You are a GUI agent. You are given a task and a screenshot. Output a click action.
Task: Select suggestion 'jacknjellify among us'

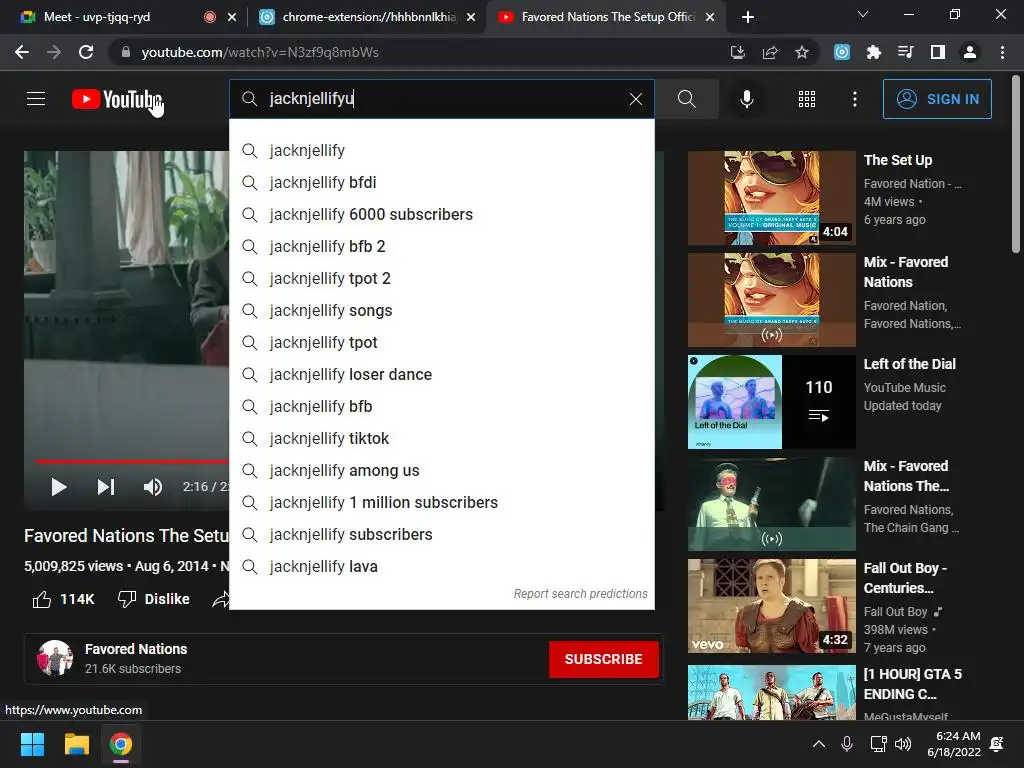point(442,470)
